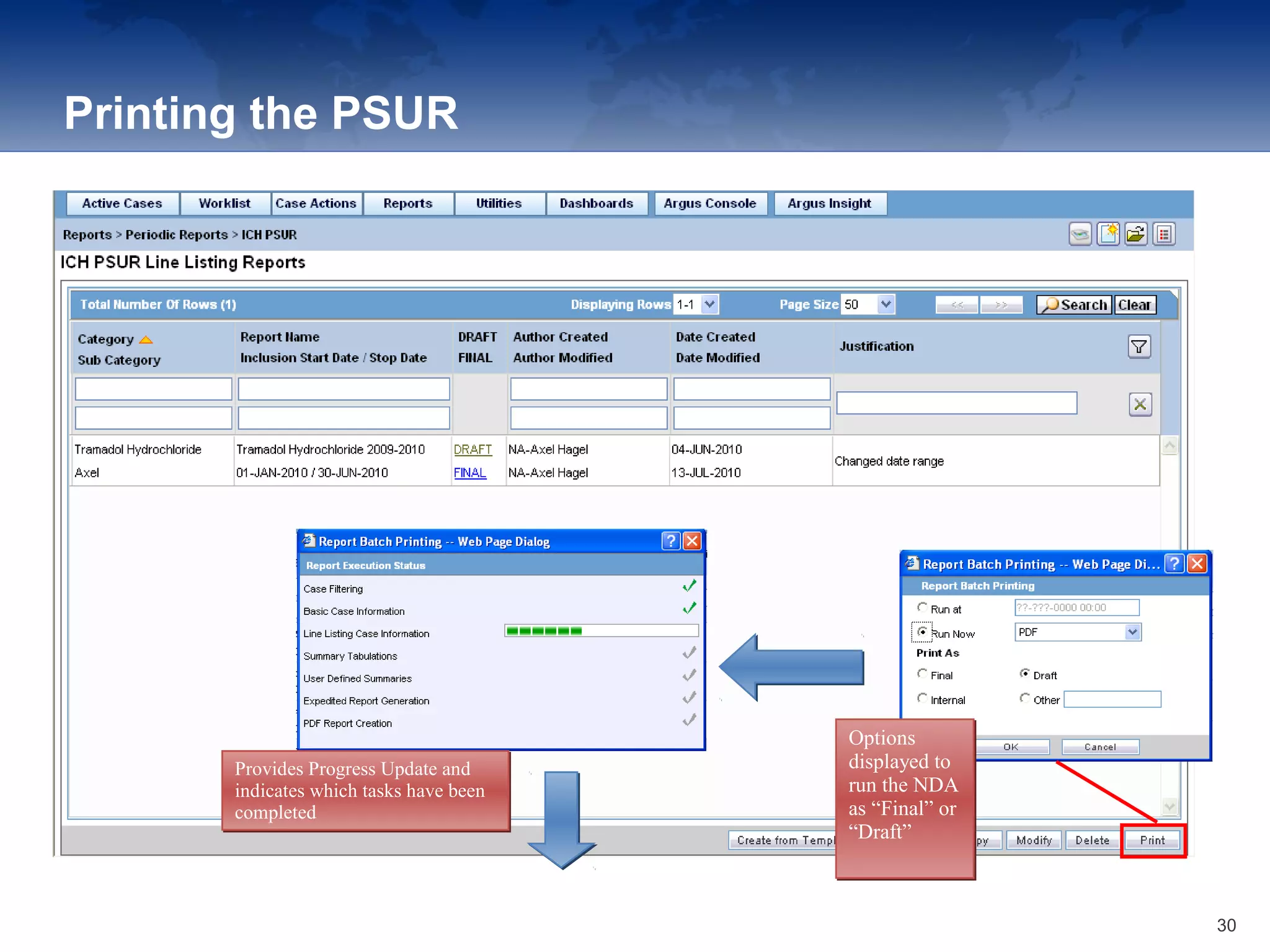Click the Delete button
Image resolution: width=1270 pixels, height=952 pixels.
[1092, 840]
